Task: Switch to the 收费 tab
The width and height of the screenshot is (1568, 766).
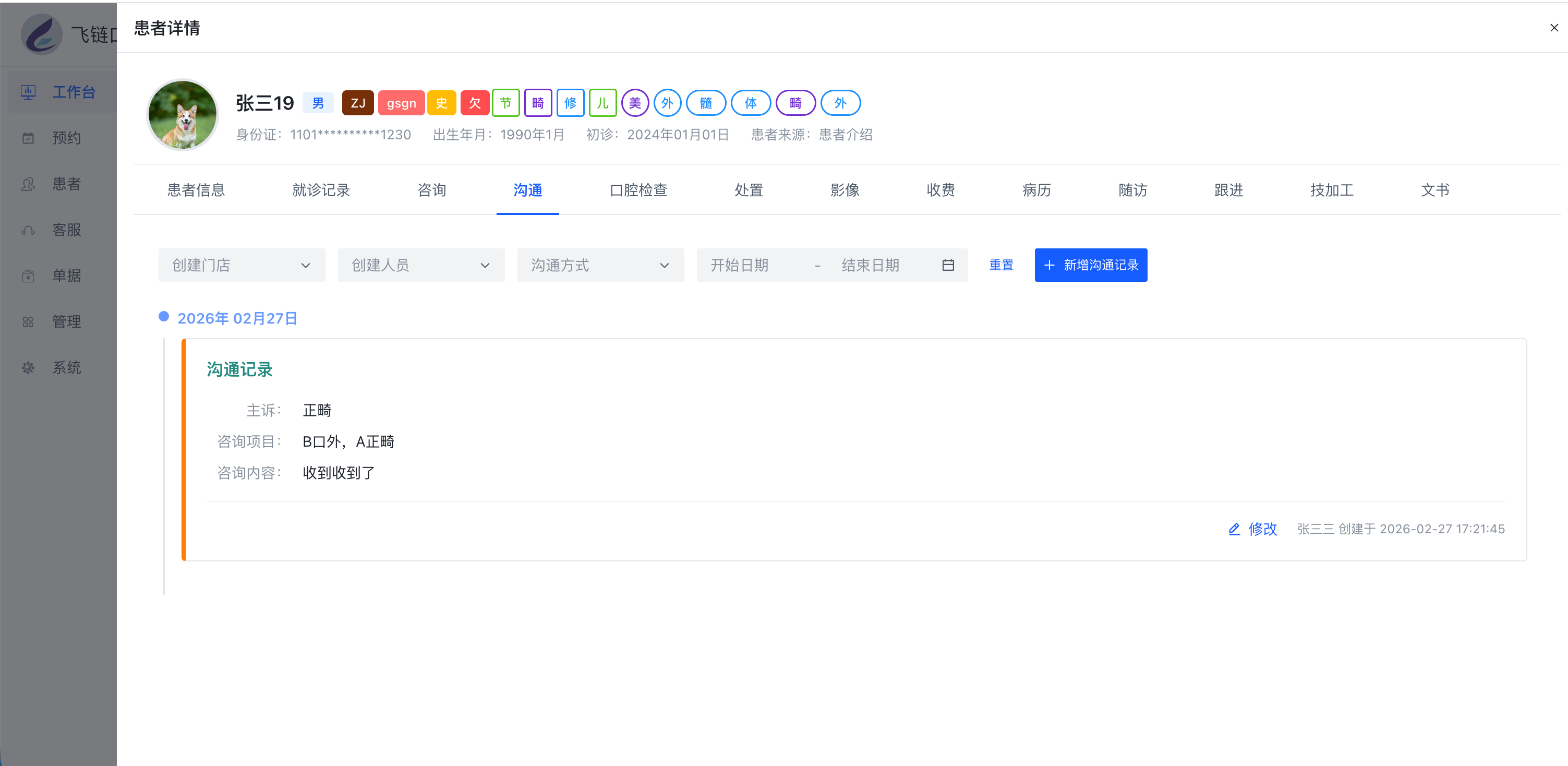Action: pyautogui.click(x=940, y=190)
